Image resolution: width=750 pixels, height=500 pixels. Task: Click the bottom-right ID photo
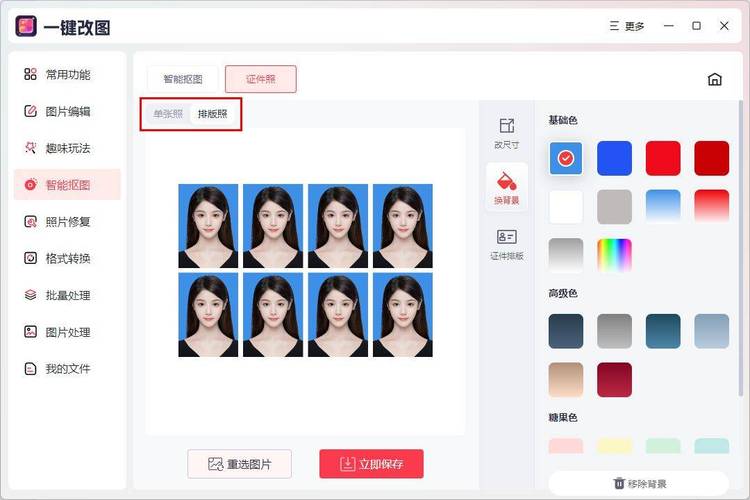coord(403,315)
